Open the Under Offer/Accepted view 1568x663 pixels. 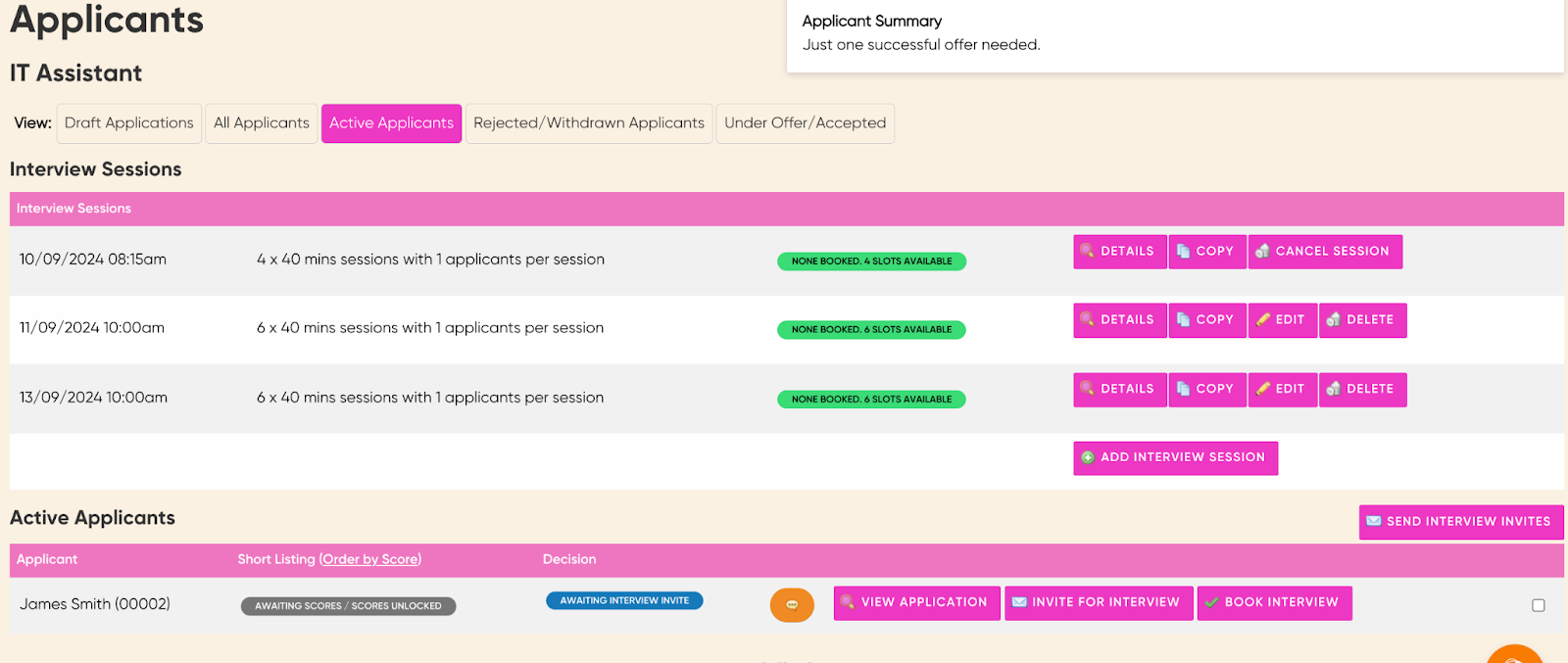click(805, 123)
